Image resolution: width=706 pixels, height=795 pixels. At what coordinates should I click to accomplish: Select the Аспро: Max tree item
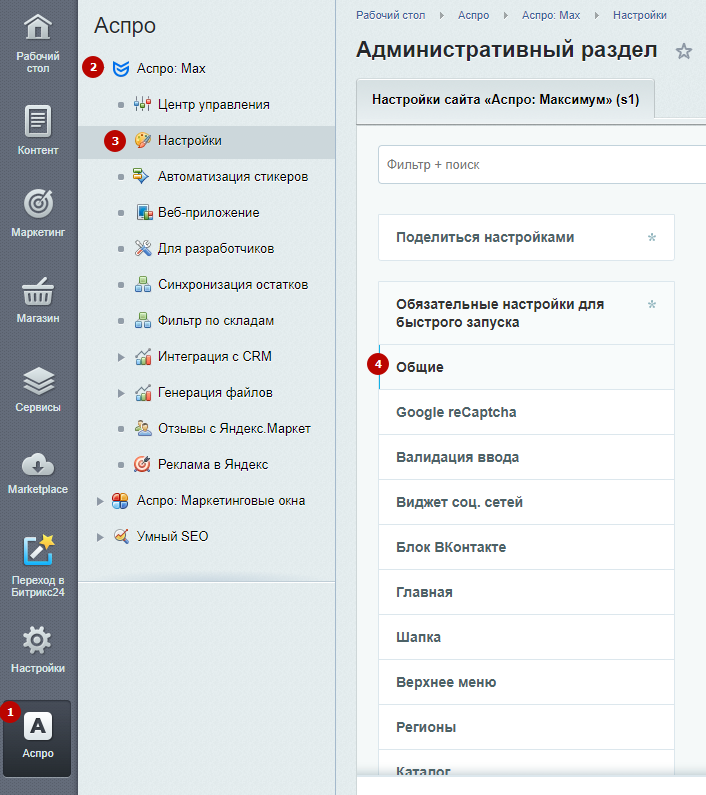pyautogui.click(x=171, y=68)
